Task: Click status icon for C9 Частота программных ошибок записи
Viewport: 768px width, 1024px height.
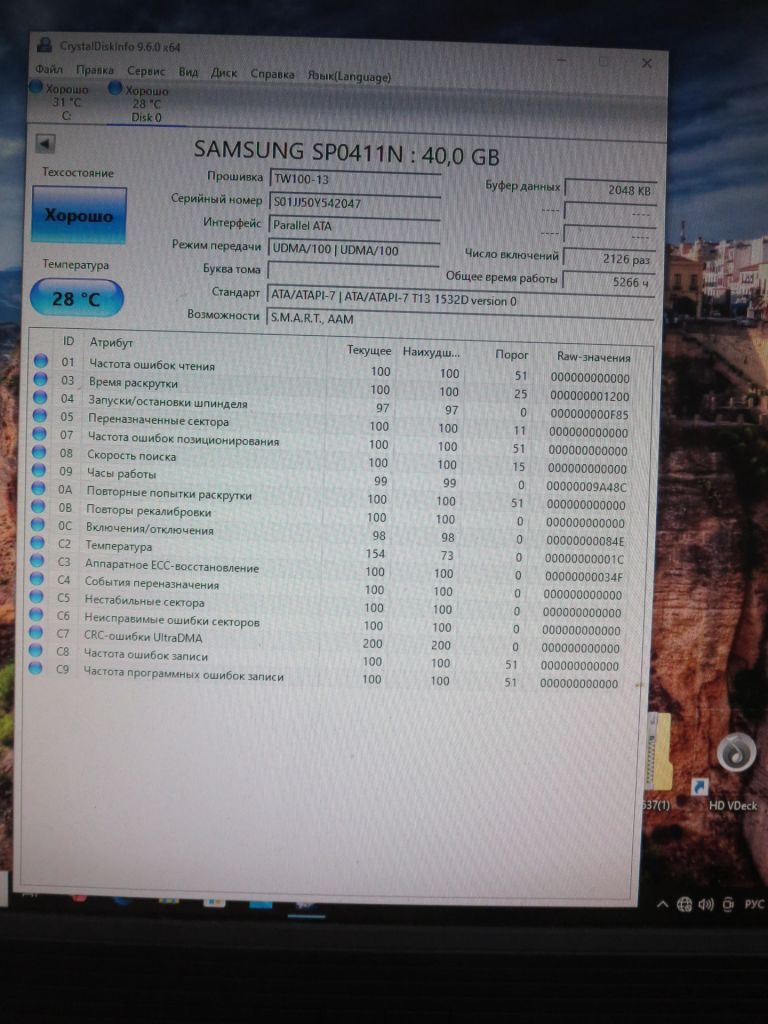Action: (x=35, y=668)
